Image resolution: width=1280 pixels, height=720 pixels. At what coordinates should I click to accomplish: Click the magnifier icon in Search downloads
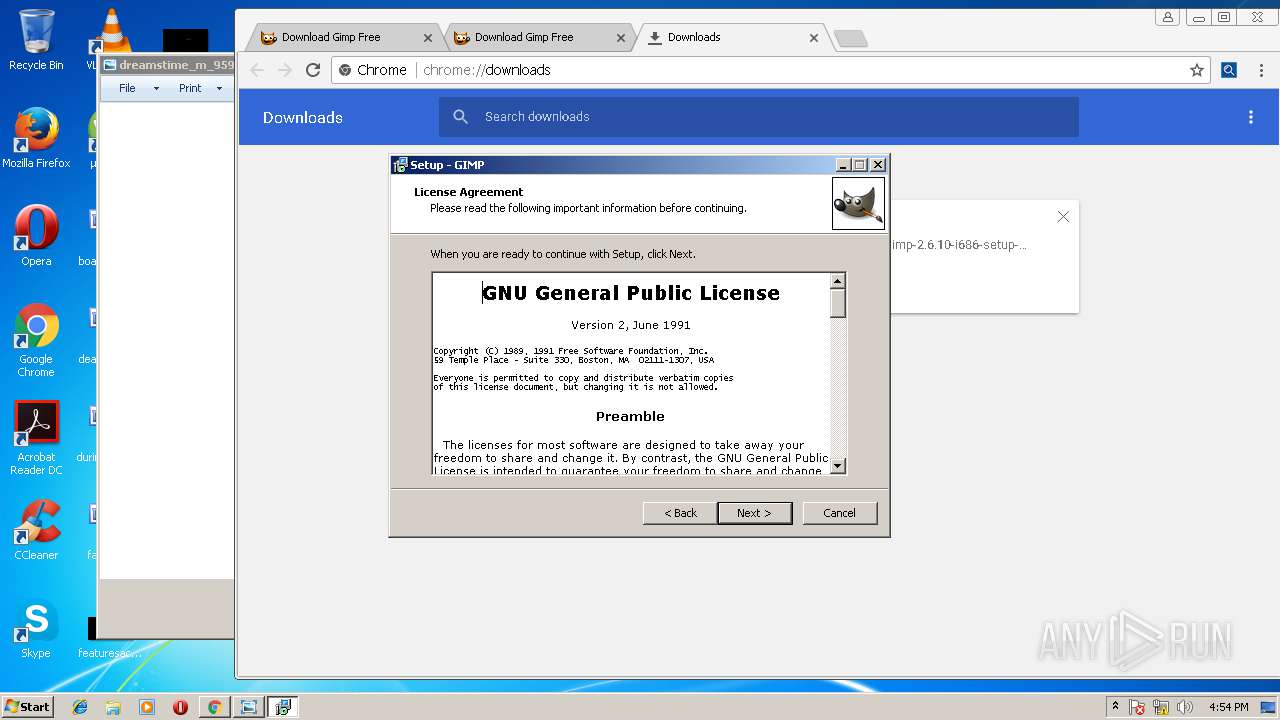coord(461,117)
